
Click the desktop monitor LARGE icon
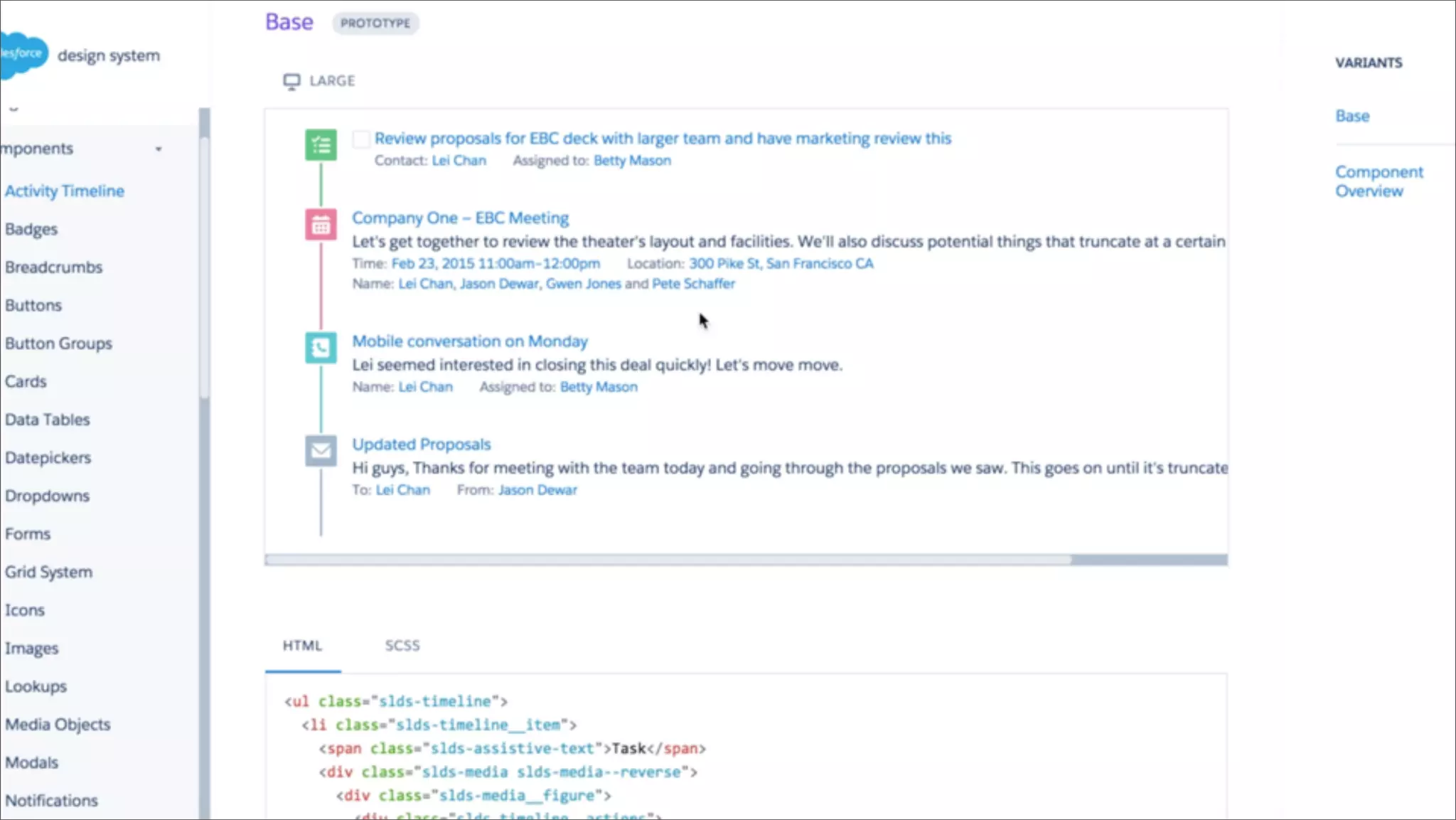pos(291,81)
